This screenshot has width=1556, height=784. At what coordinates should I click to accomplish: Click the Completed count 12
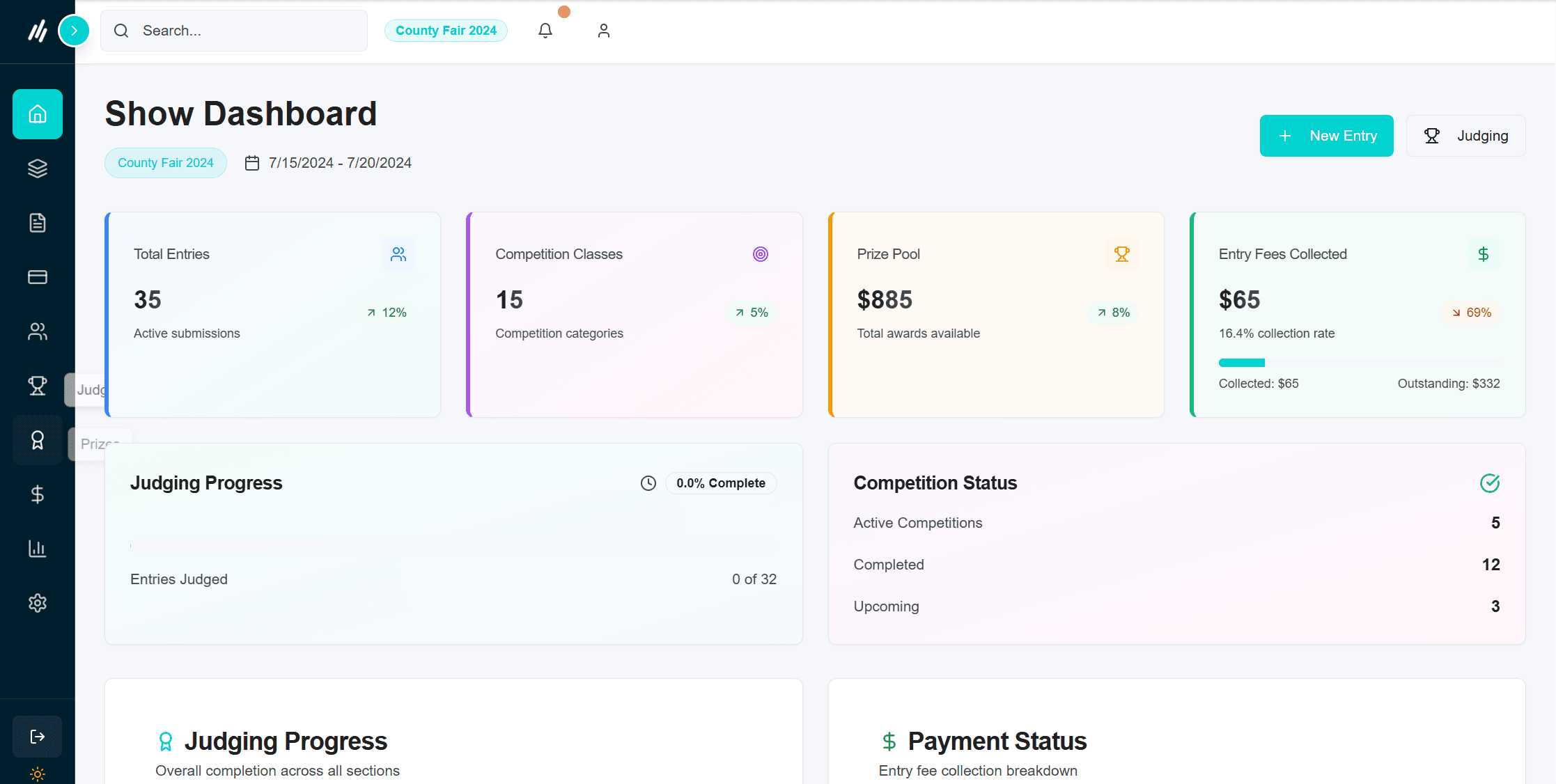tap(1491, 565)
